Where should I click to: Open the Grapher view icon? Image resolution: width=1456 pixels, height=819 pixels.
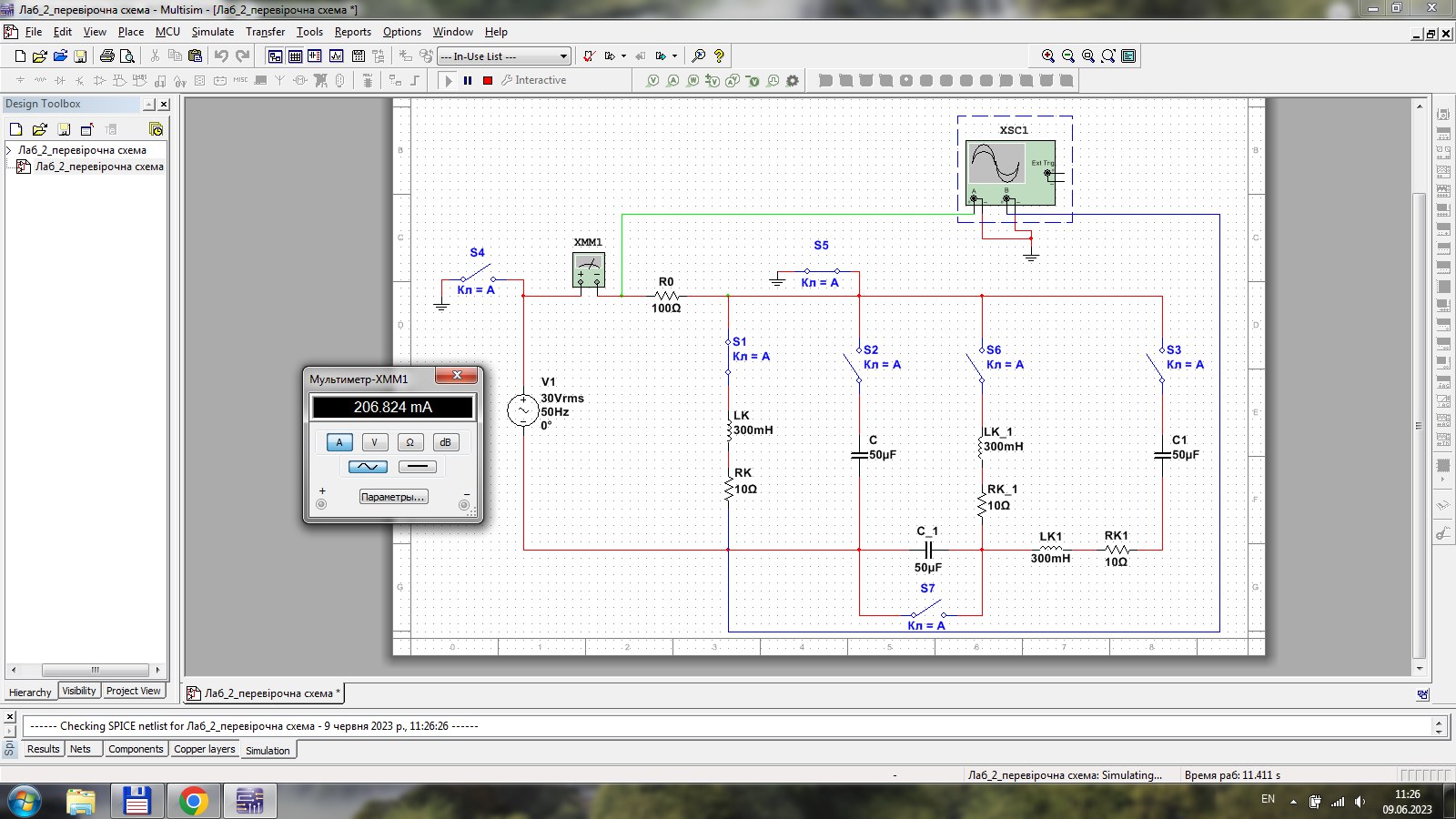tap(336, 56)
